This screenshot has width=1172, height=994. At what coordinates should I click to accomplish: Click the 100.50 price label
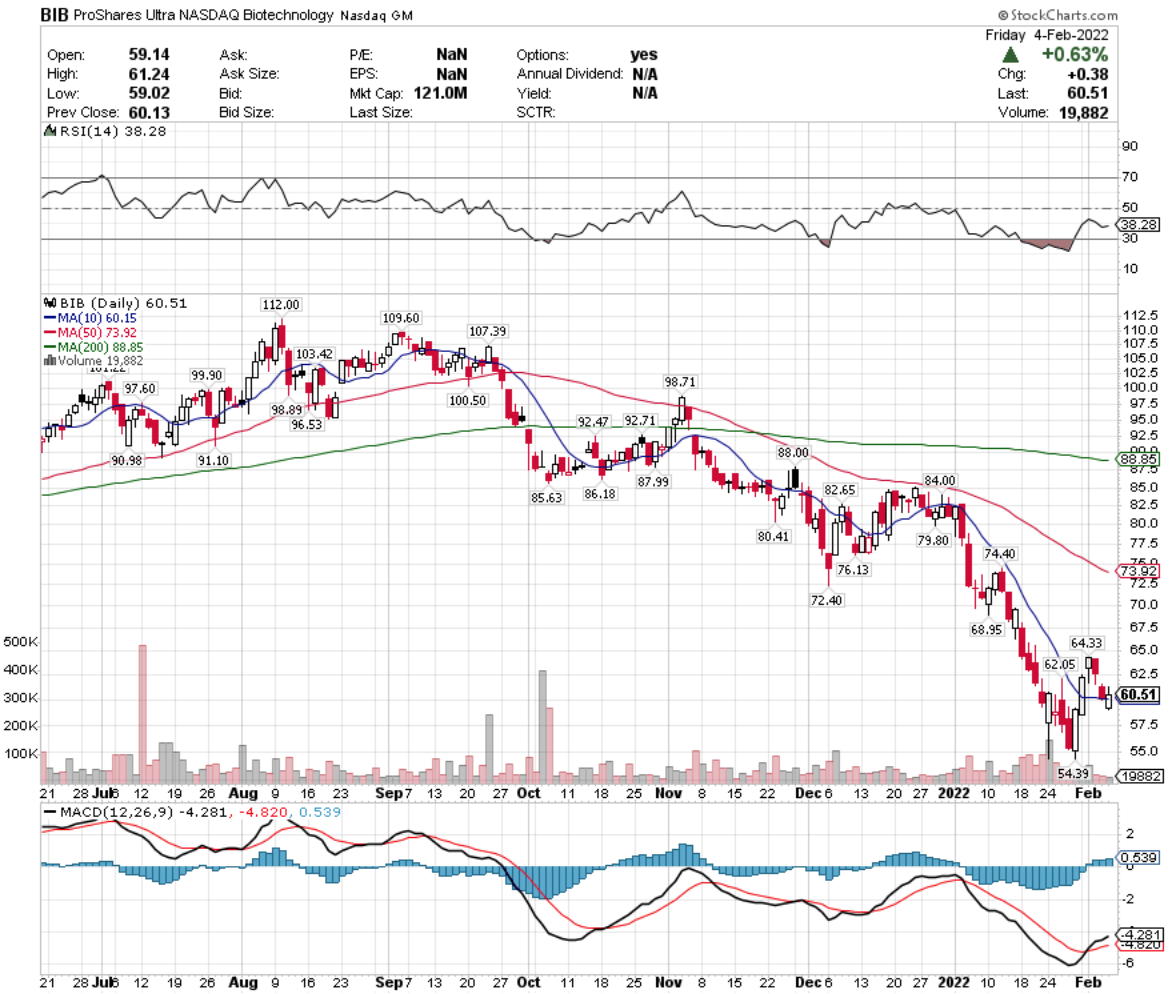(468, 401)
